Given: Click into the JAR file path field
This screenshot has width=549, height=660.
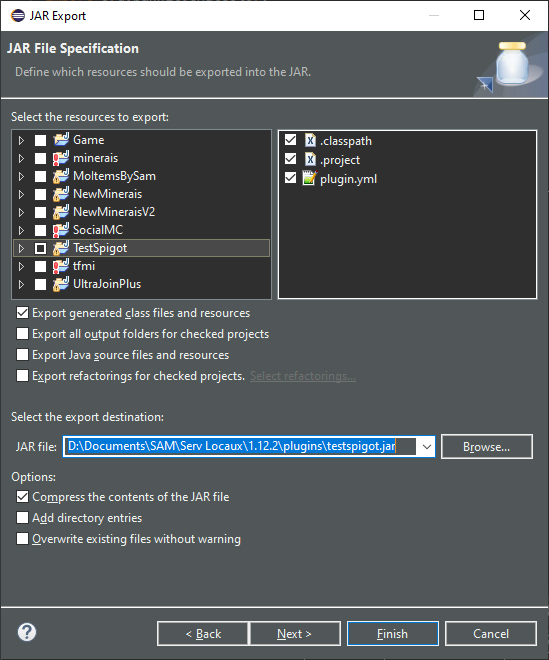Looking at the screenshot, I should 240,447.
